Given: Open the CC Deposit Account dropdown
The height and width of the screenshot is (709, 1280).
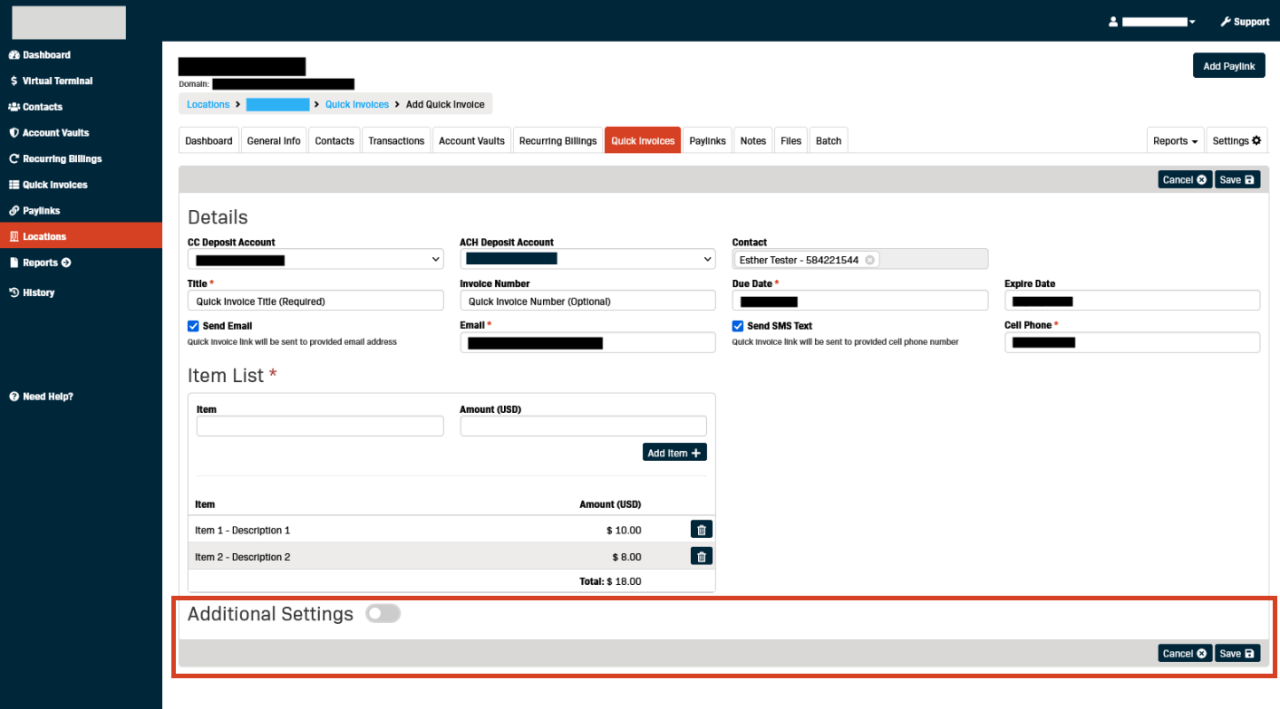Looking at the screenshot, I should coord(316,258).
